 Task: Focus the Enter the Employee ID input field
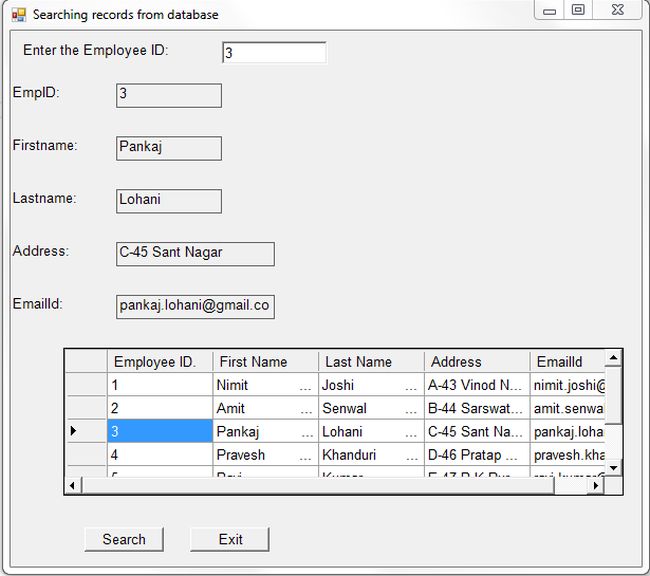pos(274,53)
